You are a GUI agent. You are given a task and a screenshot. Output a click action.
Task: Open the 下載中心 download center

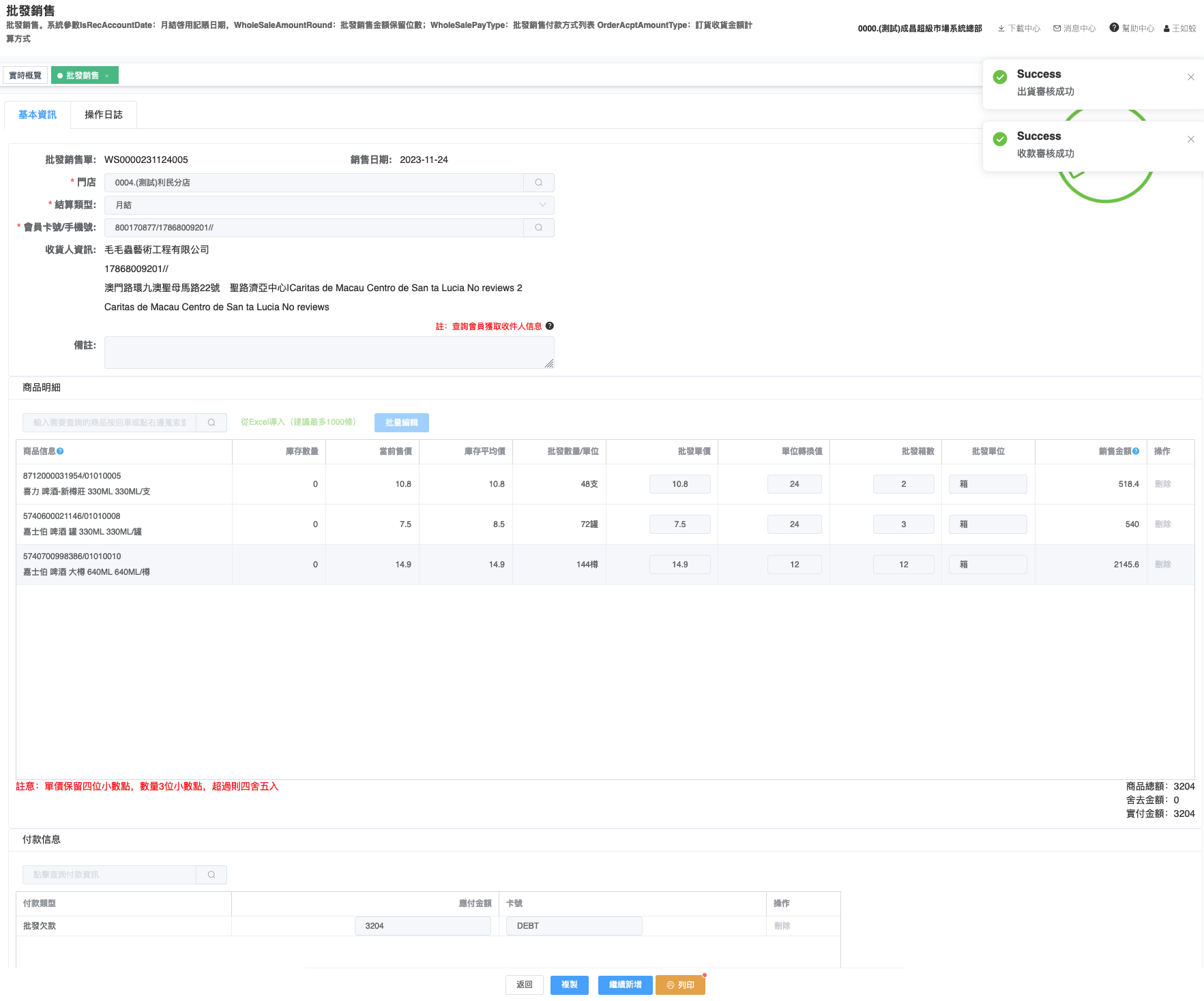point(1018,29)
